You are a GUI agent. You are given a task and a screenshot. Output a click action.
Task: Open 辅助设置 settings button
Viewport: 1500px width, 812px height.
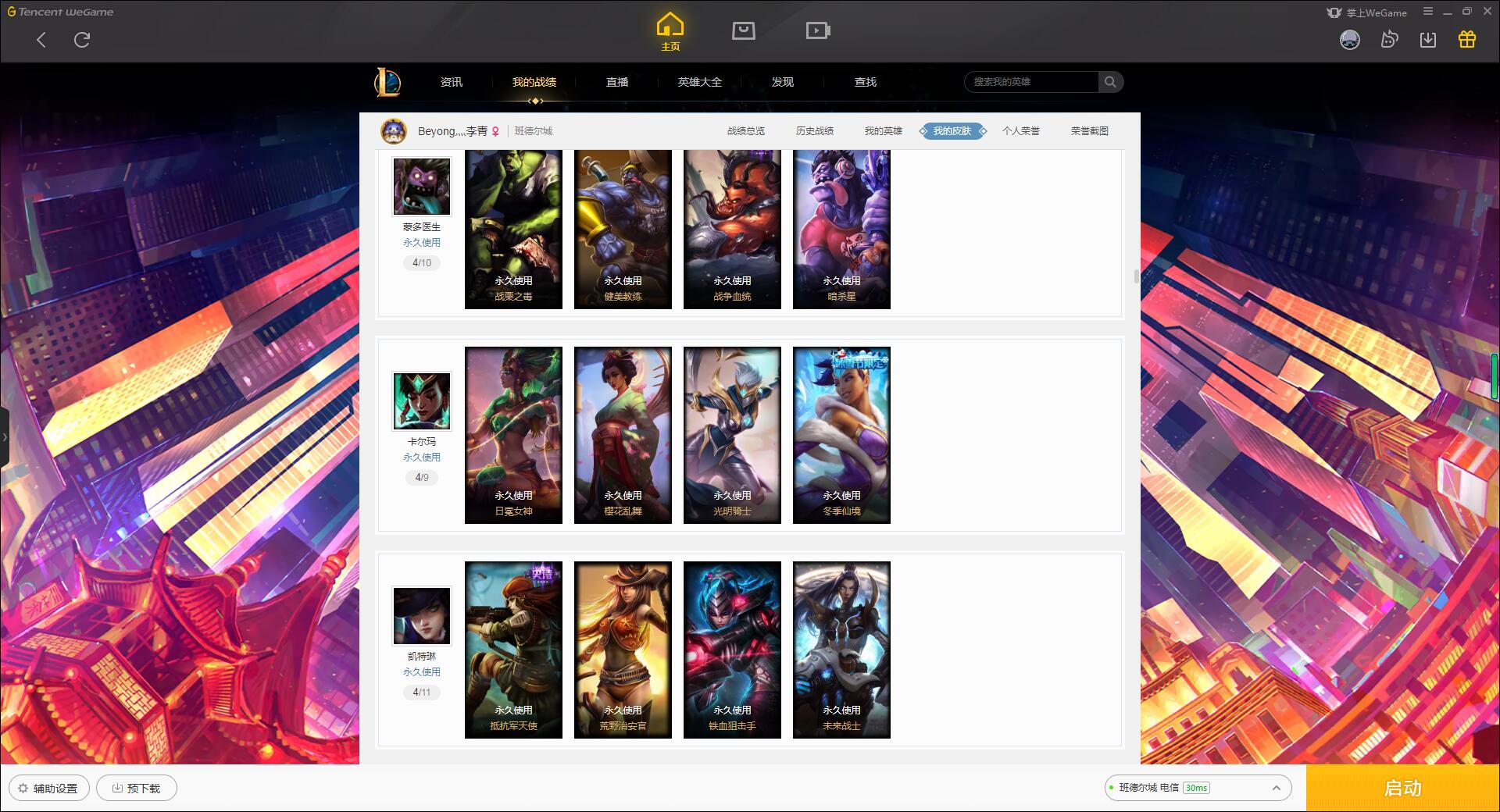pos(48,788)
